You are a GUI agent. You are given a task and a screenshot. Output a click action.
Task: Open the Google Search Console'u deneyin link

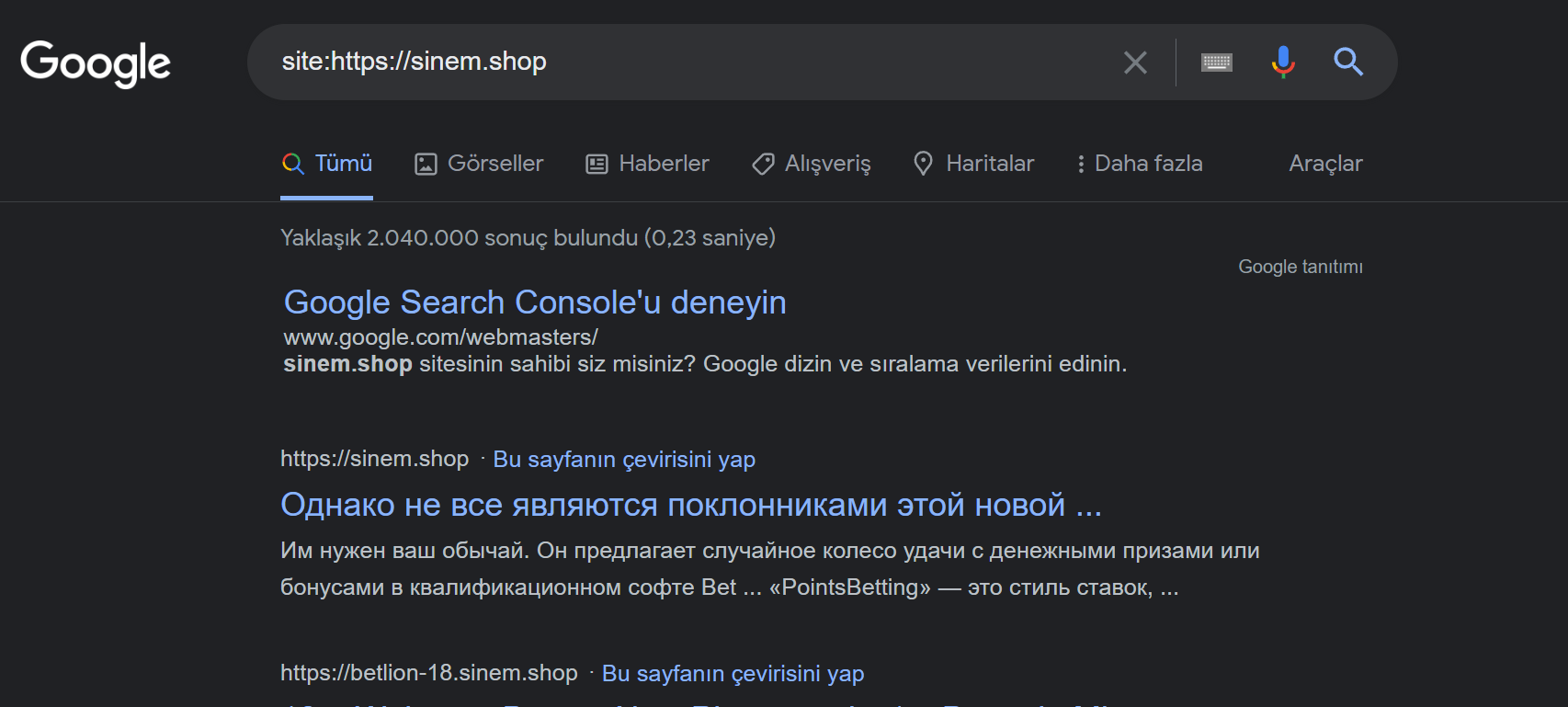pos(535,302)
